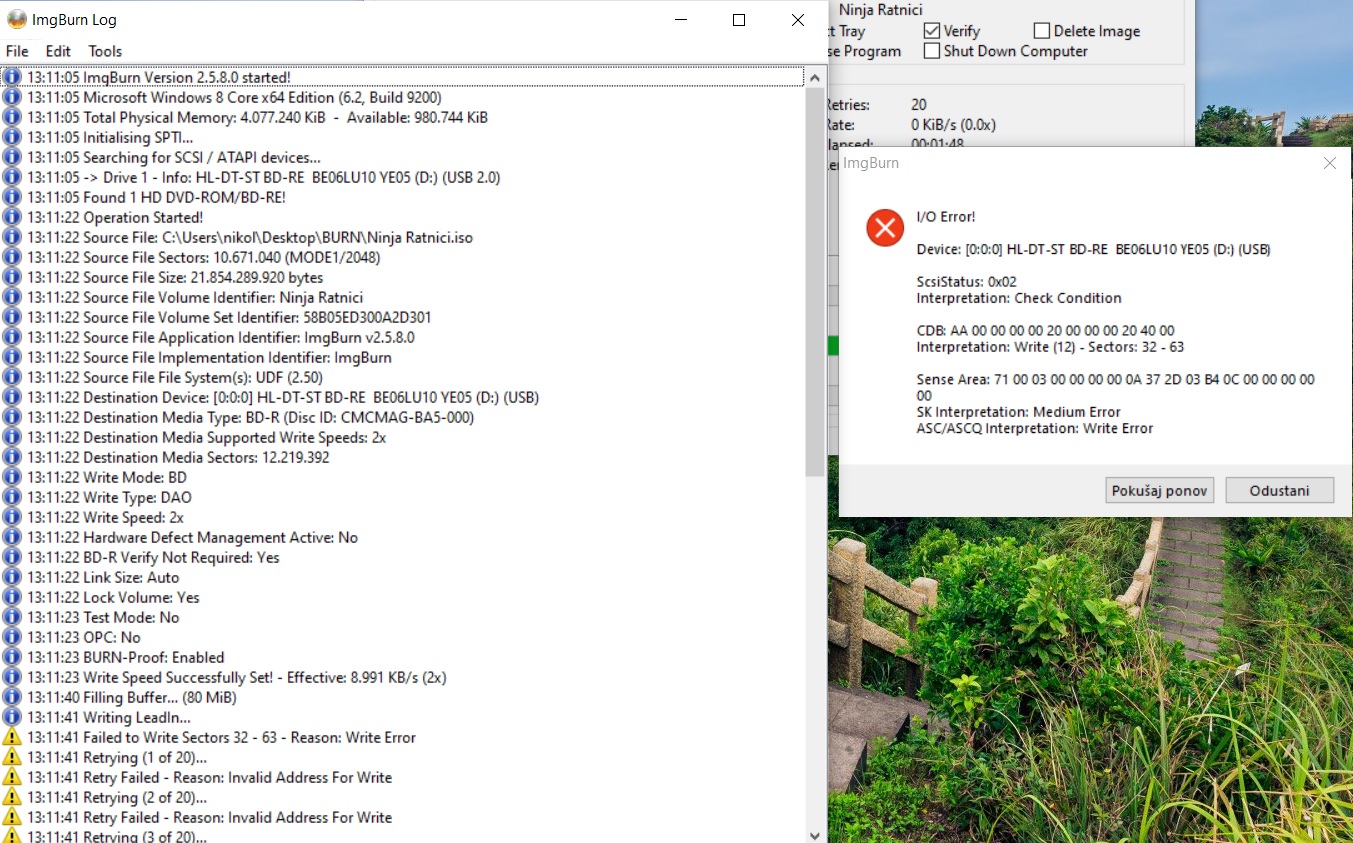Select log line 'Lock Volume: Yes'
Screen dimensions: 1353x843
pyautogui.click(x=403, y=597)
